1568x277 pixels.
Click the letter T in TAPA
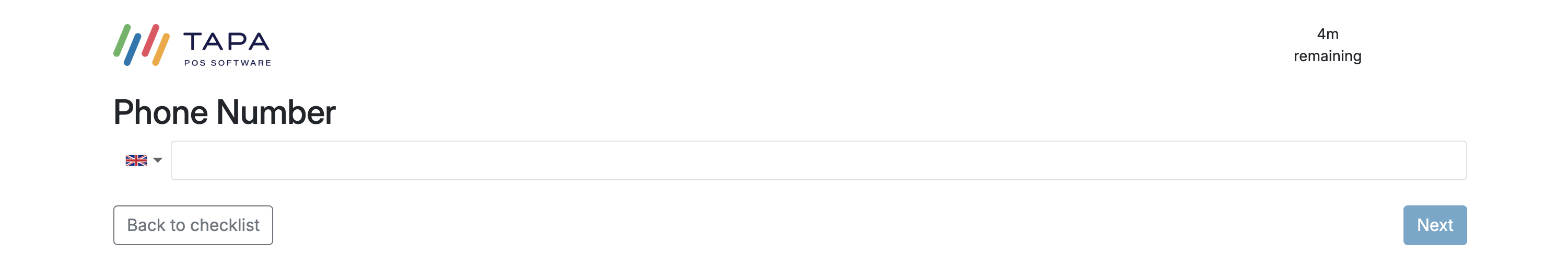coord(194,41)
